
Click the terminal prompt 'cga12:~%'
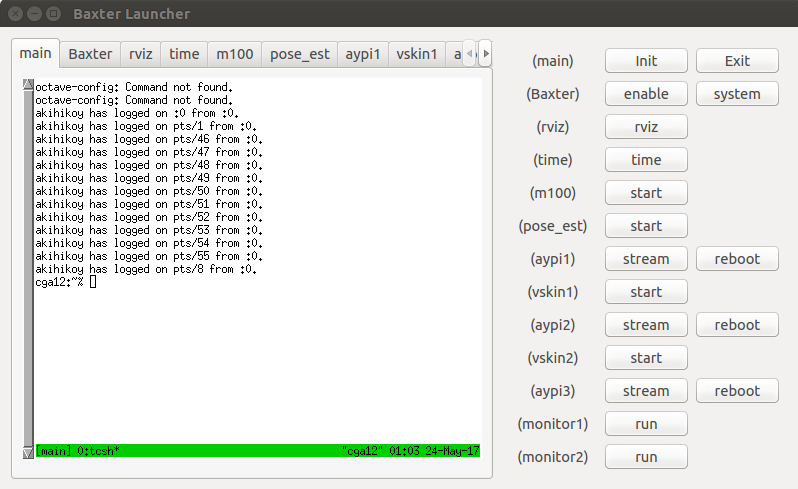coord(59,282)
